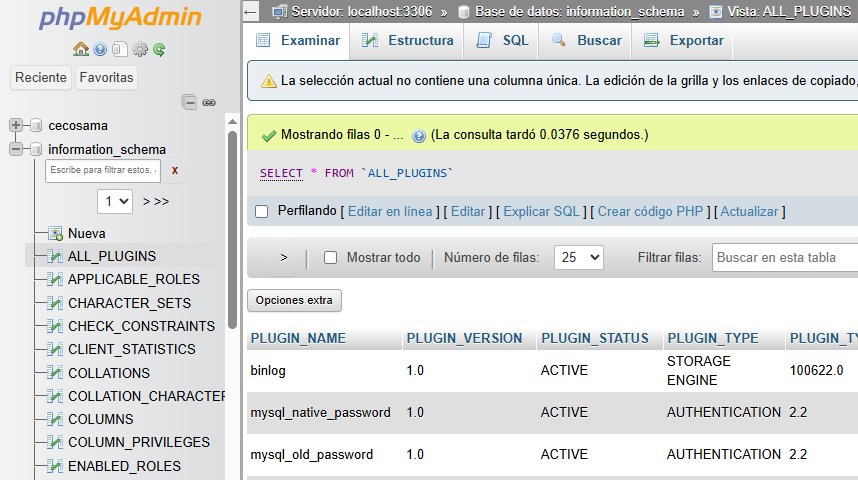Click the CHARACTER_SETS view icon in tree

(55, 303)
